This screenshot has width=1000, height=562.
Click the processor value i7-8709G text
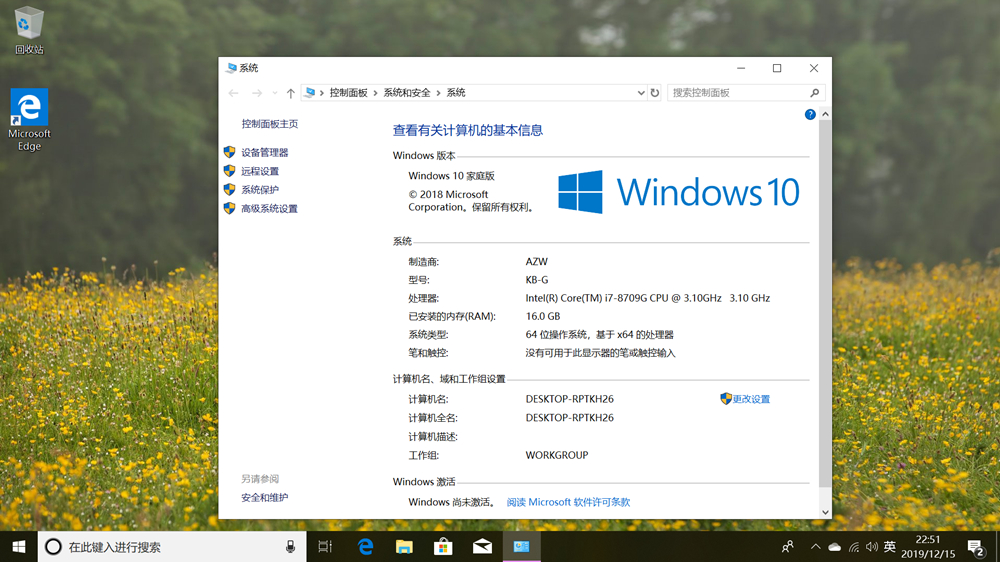point(647,298)
